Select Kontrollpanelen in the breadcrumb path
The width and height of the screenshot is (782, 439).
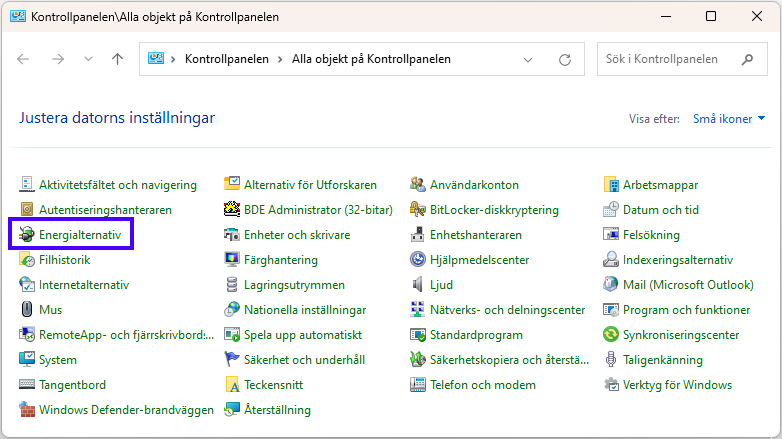[226, 59]
